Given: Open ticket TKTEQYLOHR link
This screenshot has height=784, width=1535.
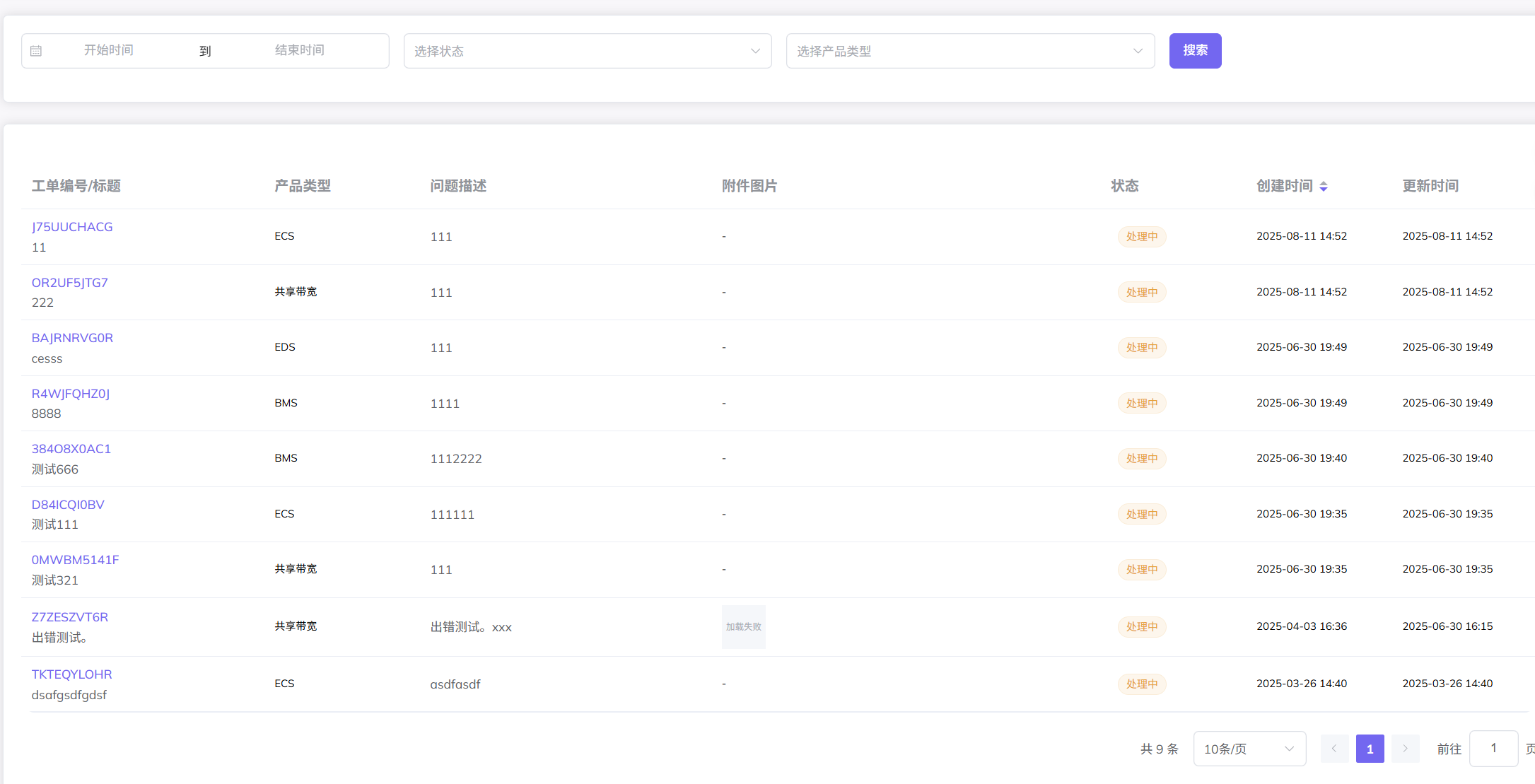Looking at the screenshot, I should [x=71, y=674].
